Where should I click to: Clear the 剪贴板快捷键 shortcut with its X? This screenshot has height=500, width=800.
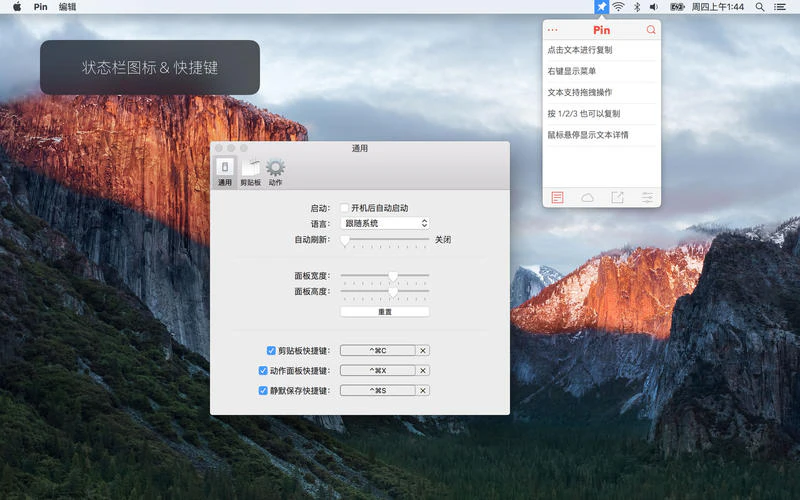(423, 351)
